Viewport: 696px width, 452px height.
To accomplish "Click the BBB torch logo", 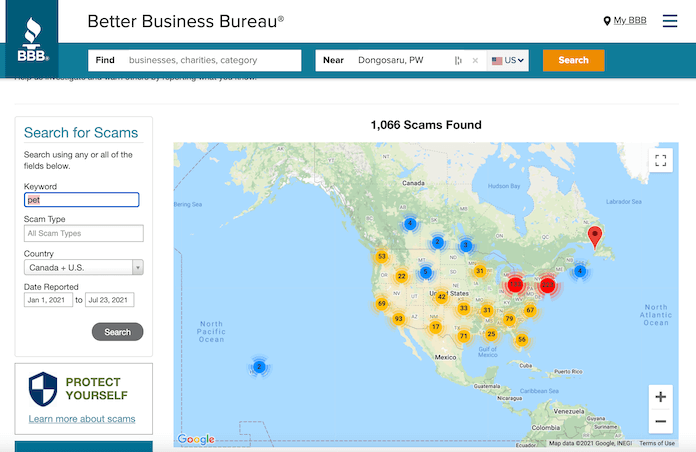I will (x=32, y=39).
